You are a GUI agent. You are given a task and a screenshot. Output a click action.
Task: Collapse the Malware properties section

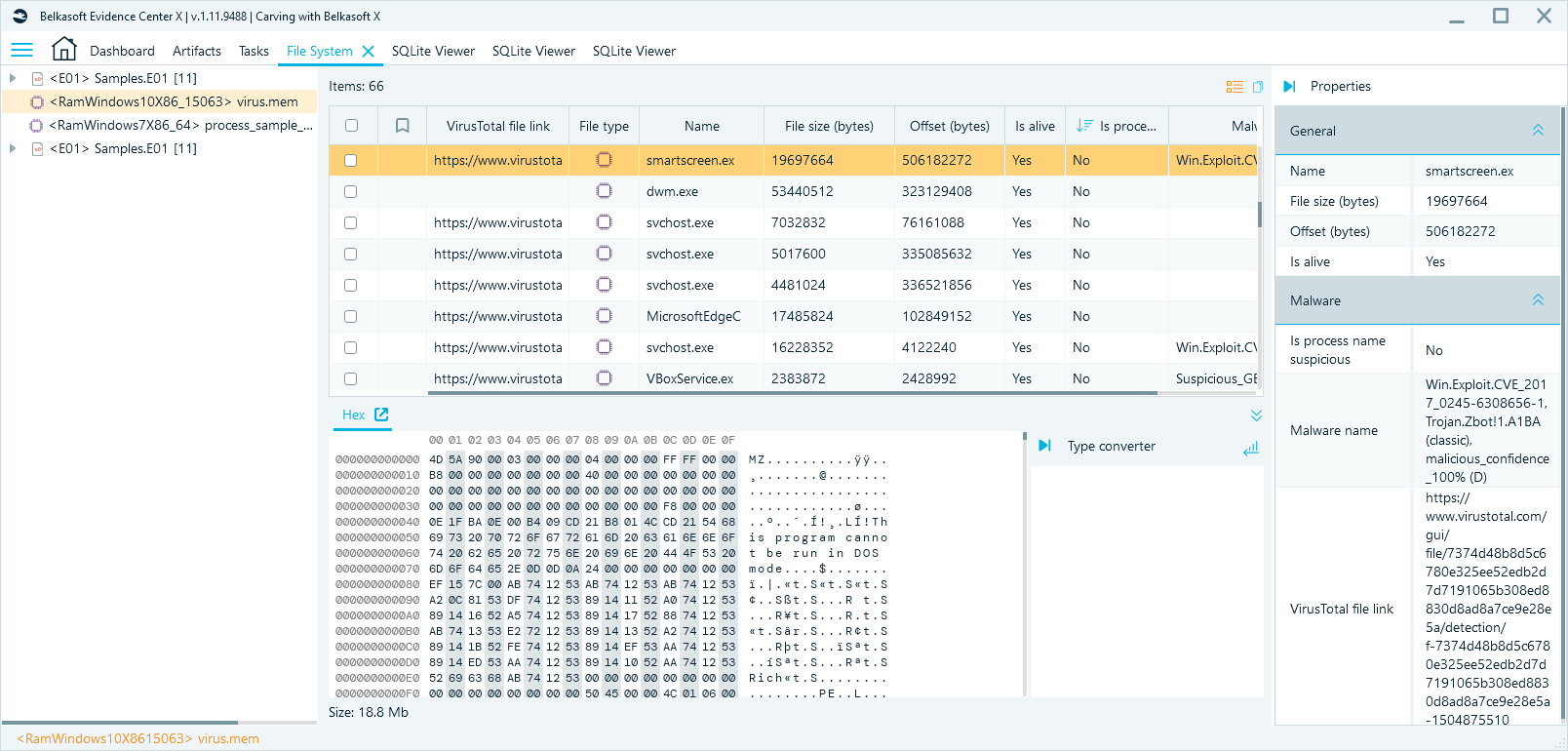point(1538,300)
